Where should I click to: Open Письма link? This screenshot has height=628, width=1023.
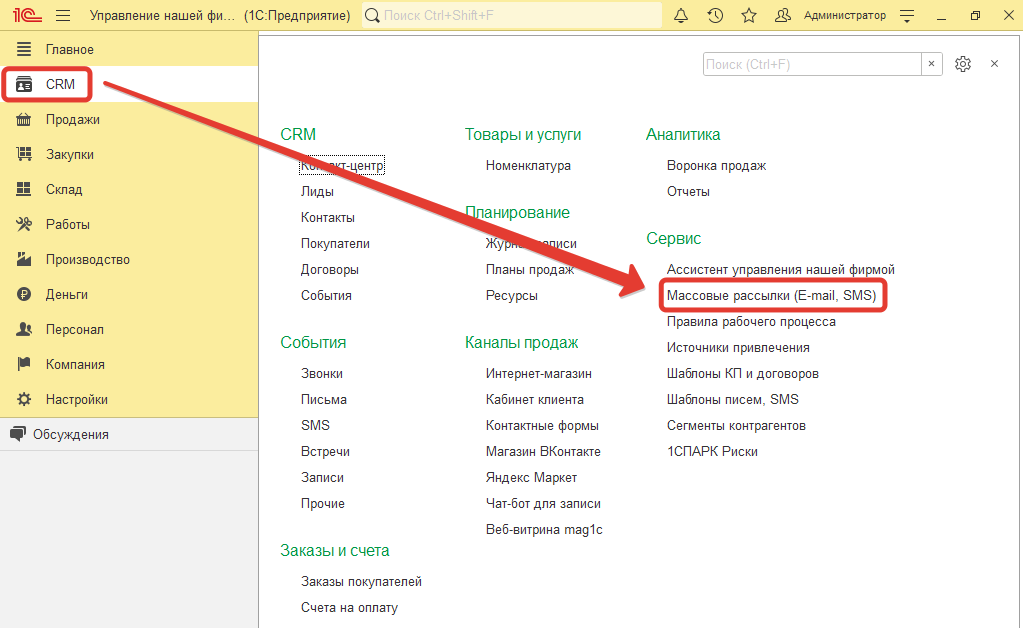[324, 400]
